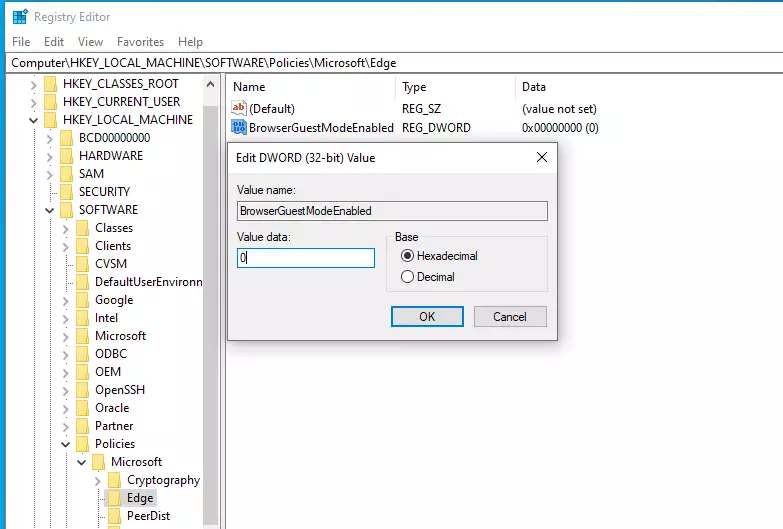Click the ODBC folder icon
The width and height of the screenshot is (783, 529).
point(82,354)
